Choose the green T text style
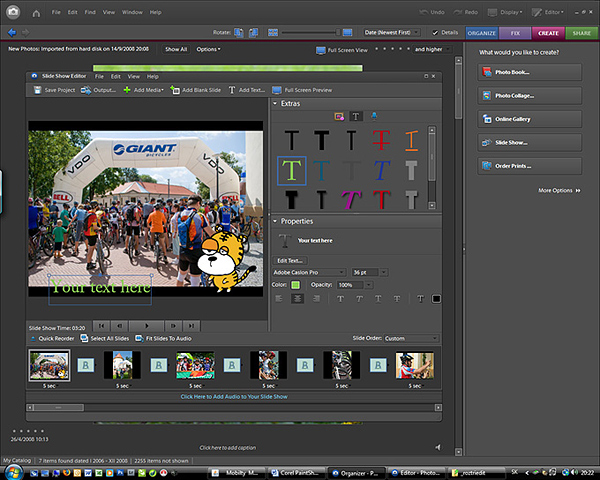The height and width of the screenshot is (480, 600). point(292,170)
